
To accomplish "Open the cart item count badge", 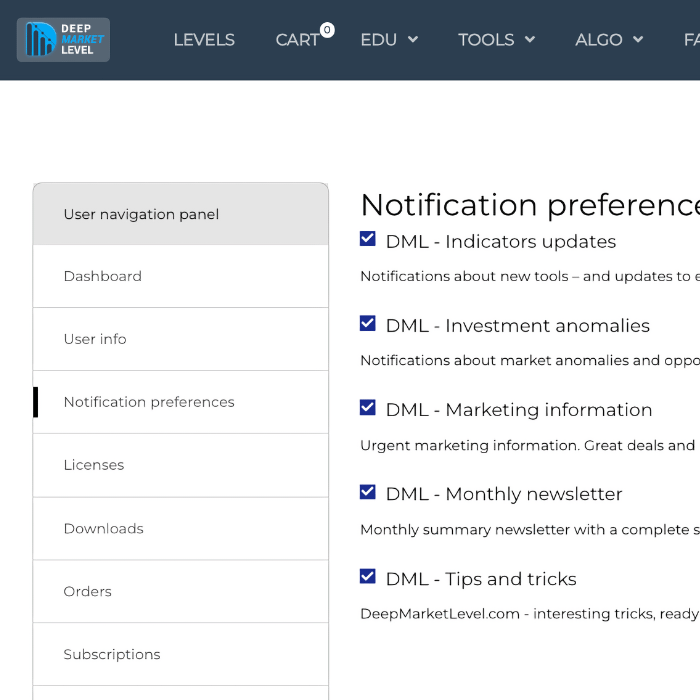I will (x=327, y=30).
